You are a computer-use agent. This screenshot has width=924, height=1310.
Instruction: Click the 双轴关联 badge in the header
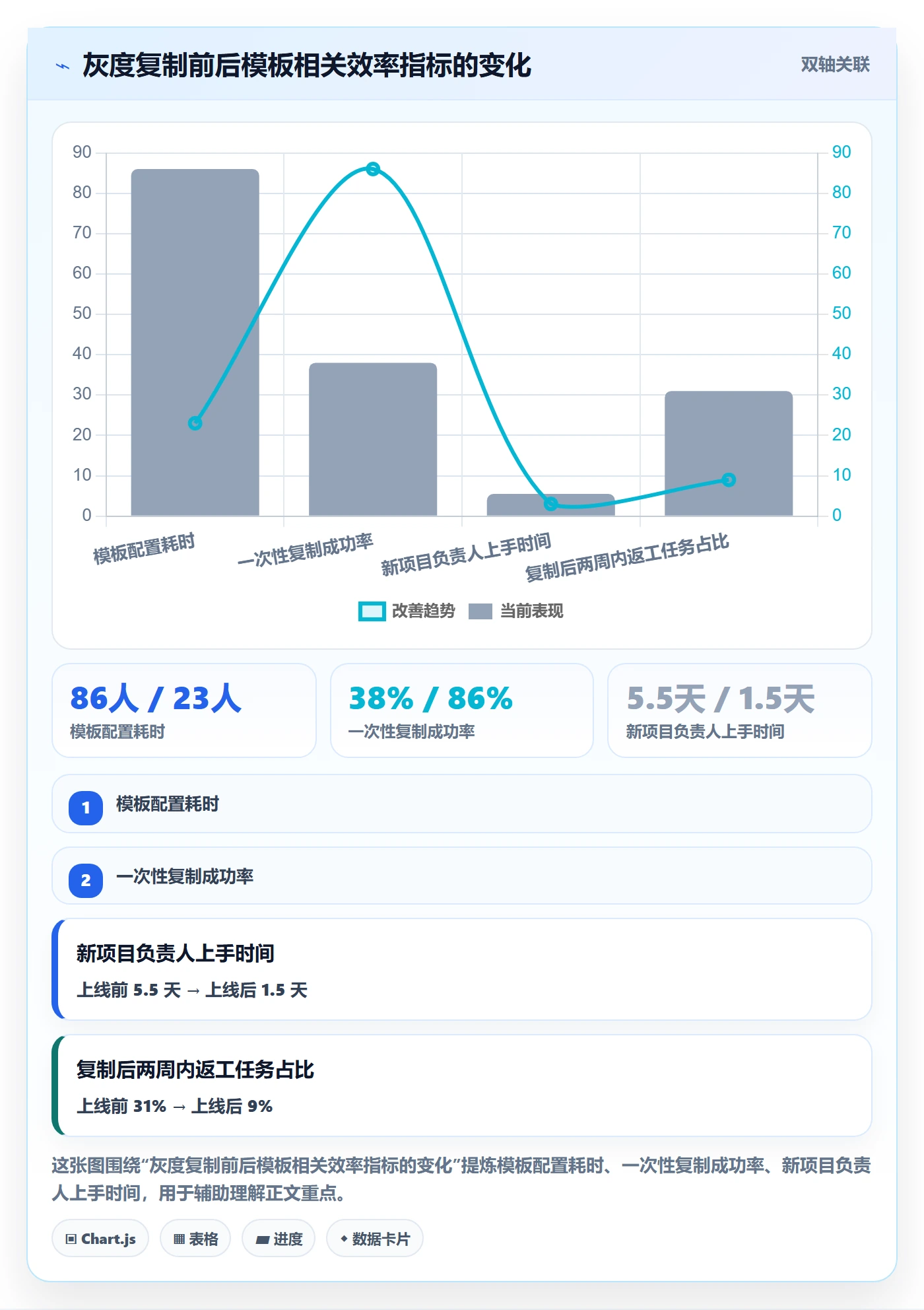pos(835,65)
